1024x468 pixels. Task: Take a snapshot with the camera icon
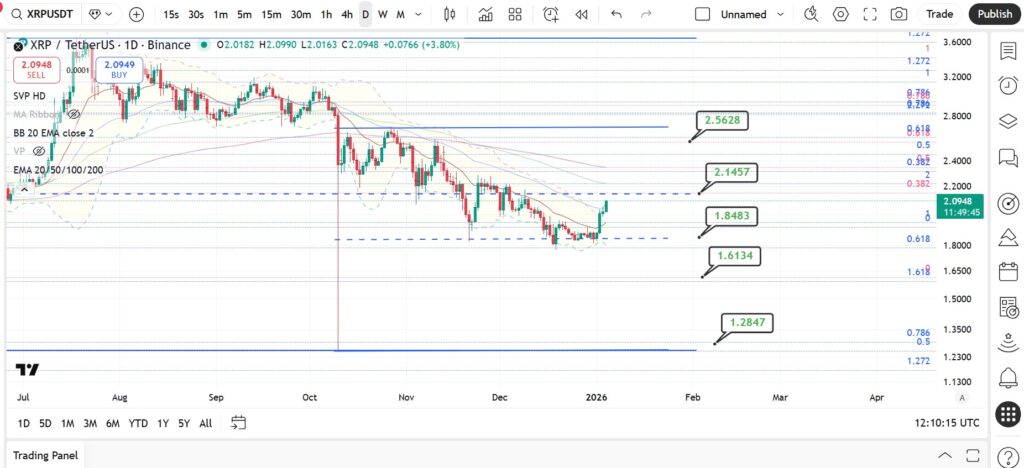click(x=899, y=14)
